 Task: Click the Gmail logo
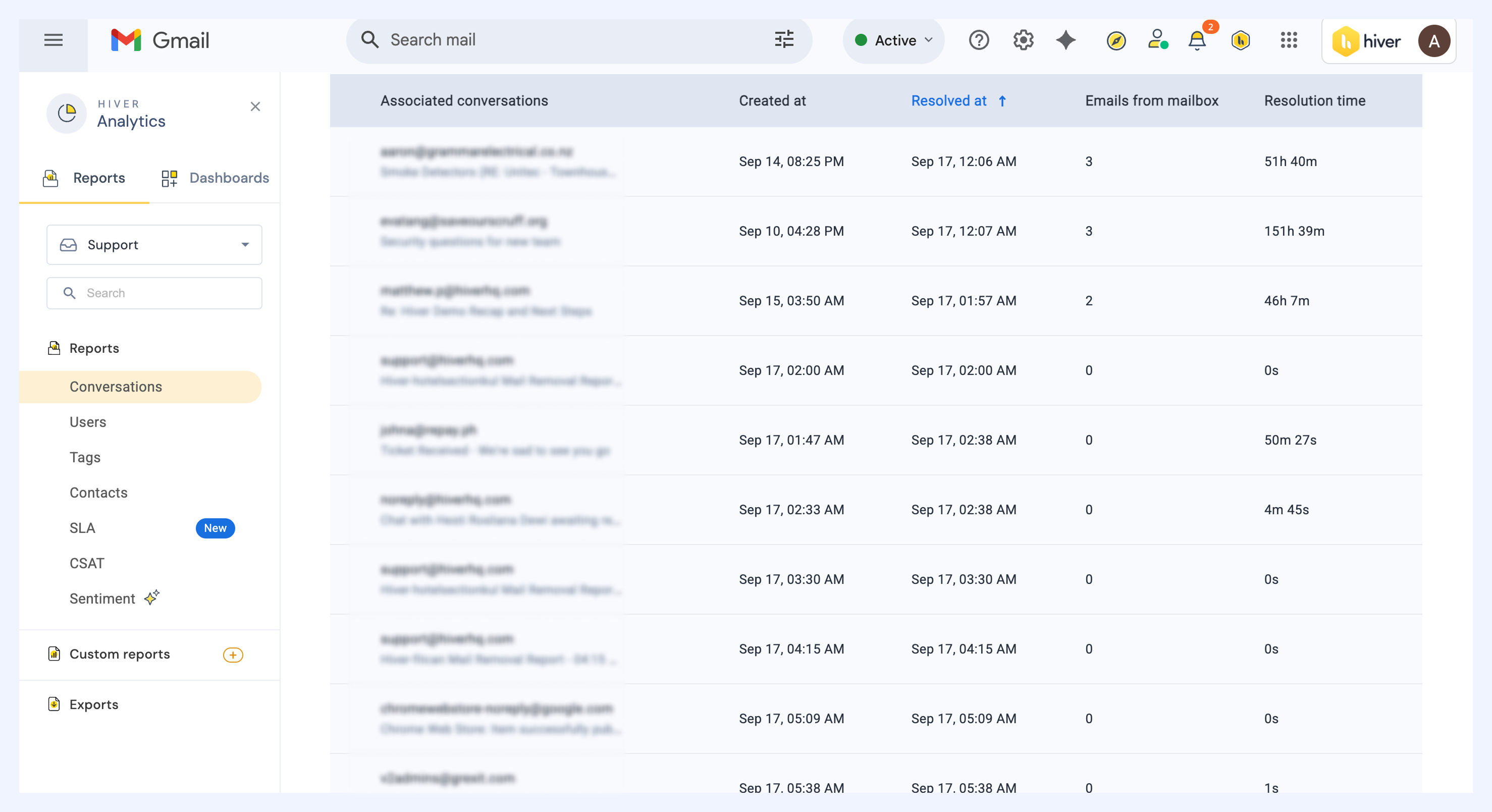pyautogui.click(x=161, y=40)
